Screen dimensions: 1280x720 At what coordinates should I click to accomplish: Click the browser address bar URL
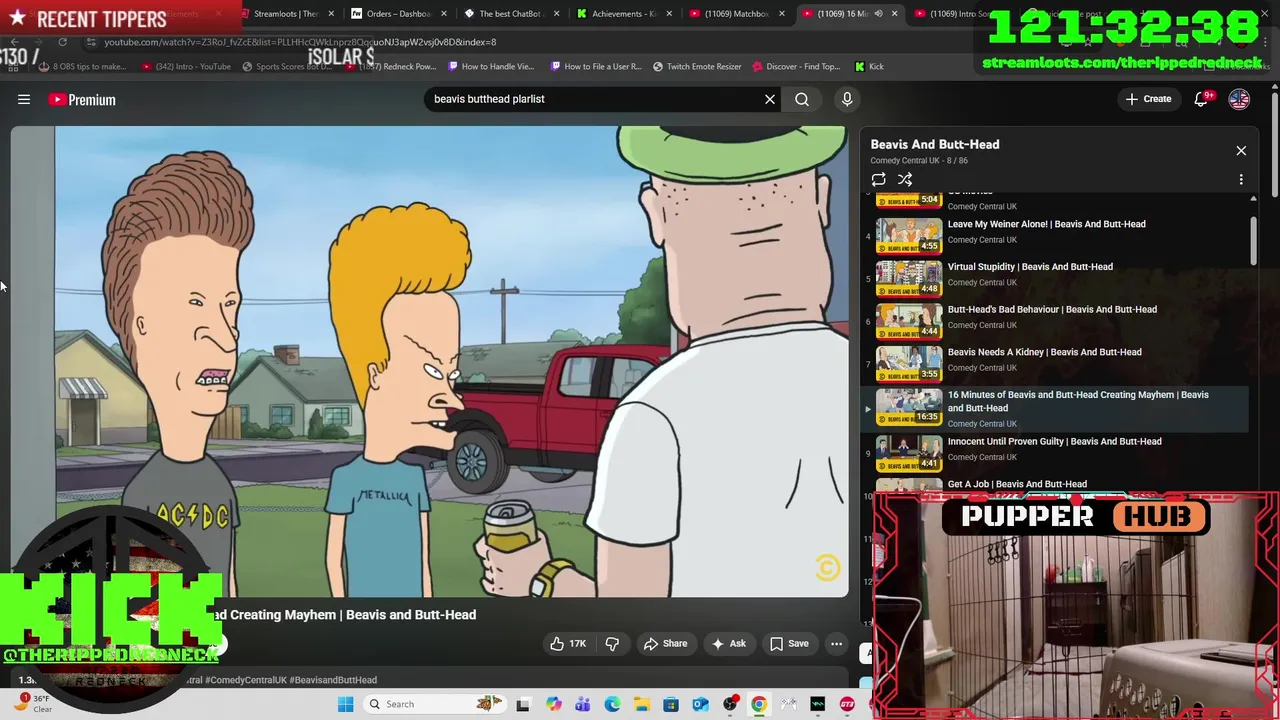point(300,42)
